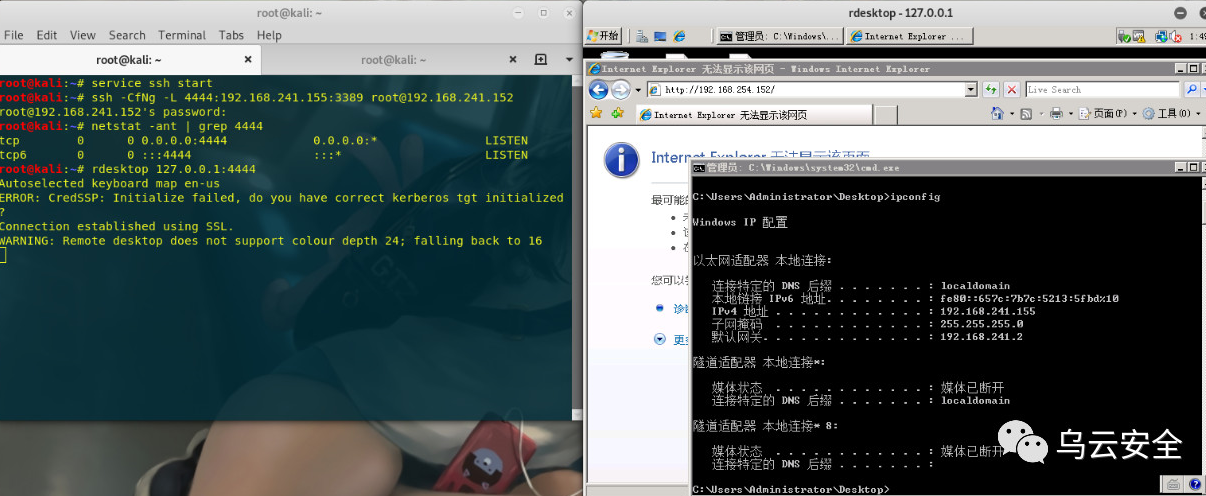Click 'Connection established using SSL.' line
This screenshot has width=1206, height=496.
pyautogui.click(x=117, y=226)
